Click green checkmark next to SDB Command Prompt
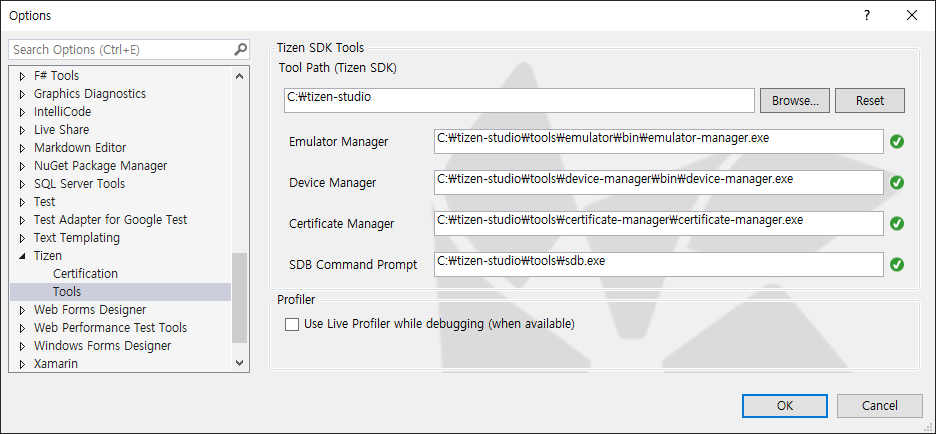936x434 pixels. point(897,265)
